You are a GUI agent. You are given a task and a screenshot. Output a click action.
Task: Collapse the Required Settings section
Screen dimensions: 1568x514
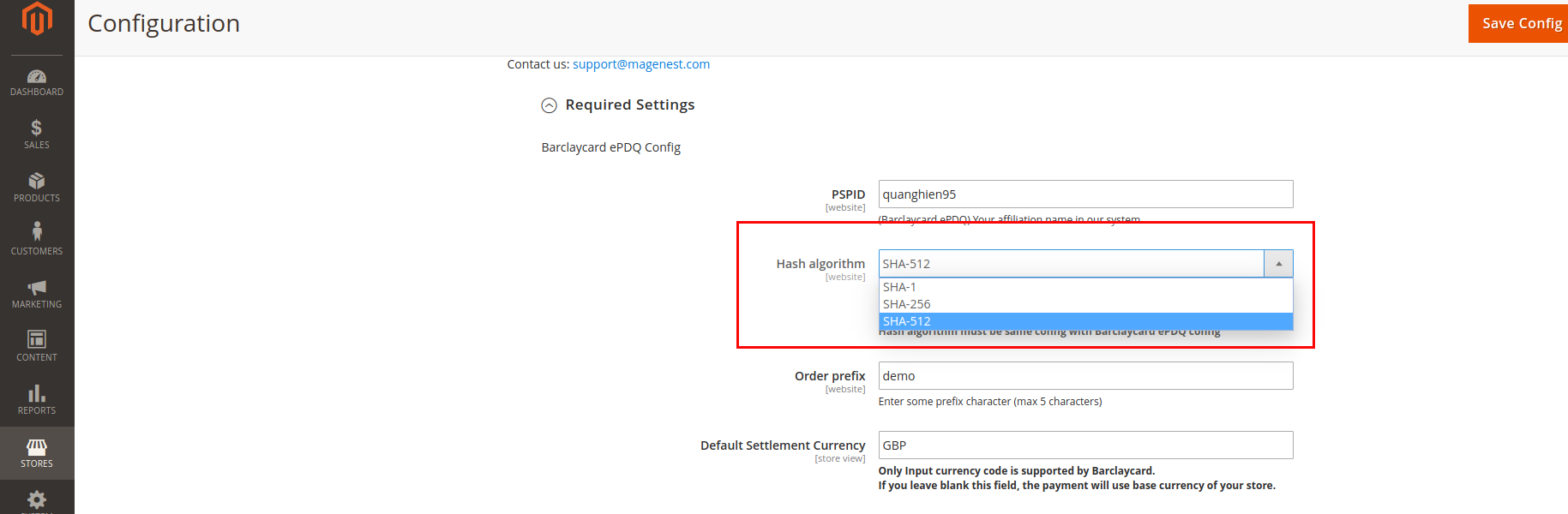[x=549, y=105]
